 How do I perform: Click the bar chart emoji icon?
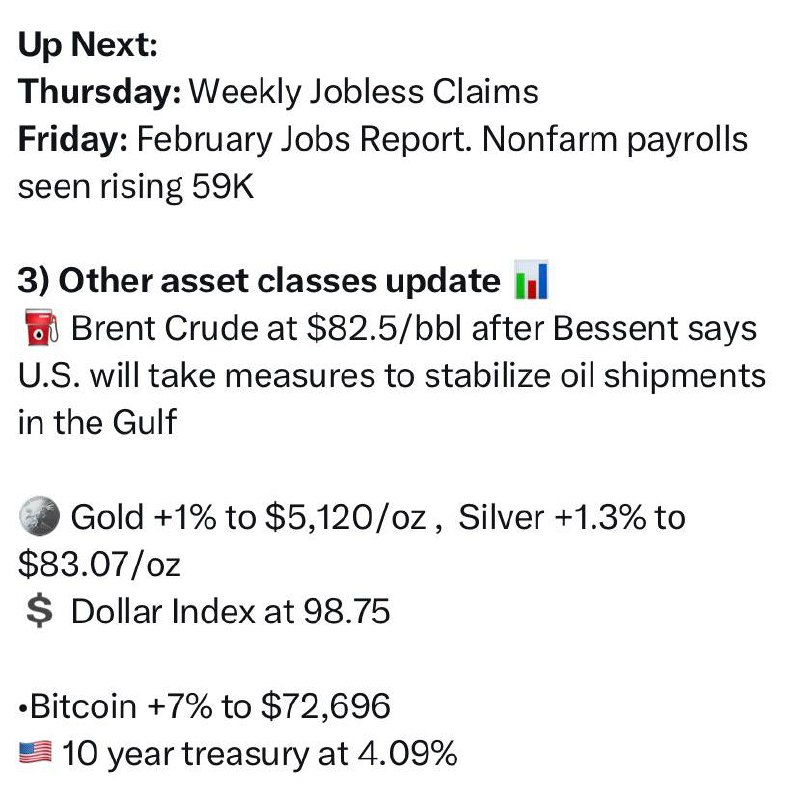(532, 280)
